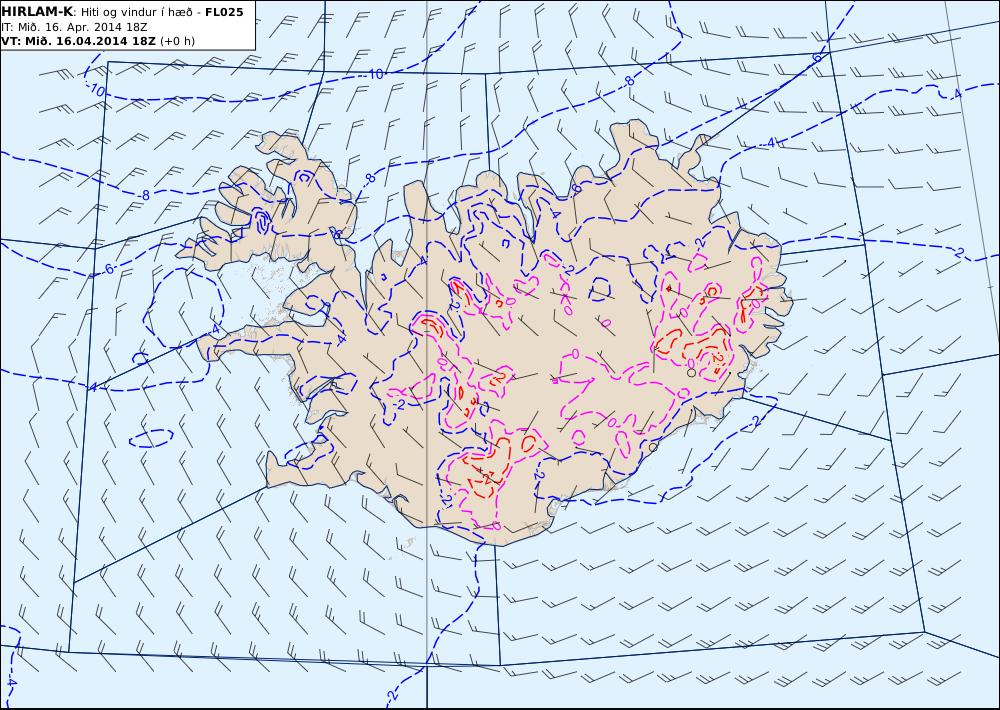1000x710 pixels.
Task: Click the VT: Mið. 16.04.2014 18Z valid time
Action: point(78,41)
